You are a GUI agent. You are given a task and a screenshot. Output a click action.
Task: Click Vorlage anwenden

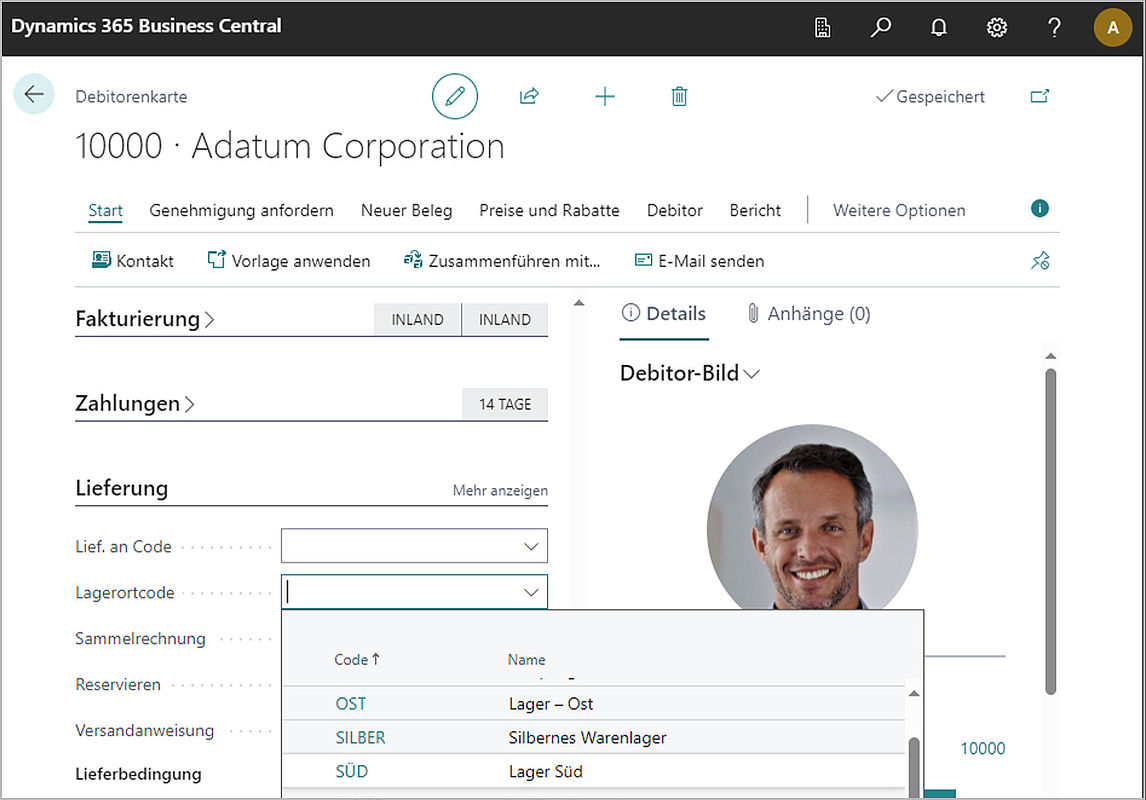tap(289, 261)
